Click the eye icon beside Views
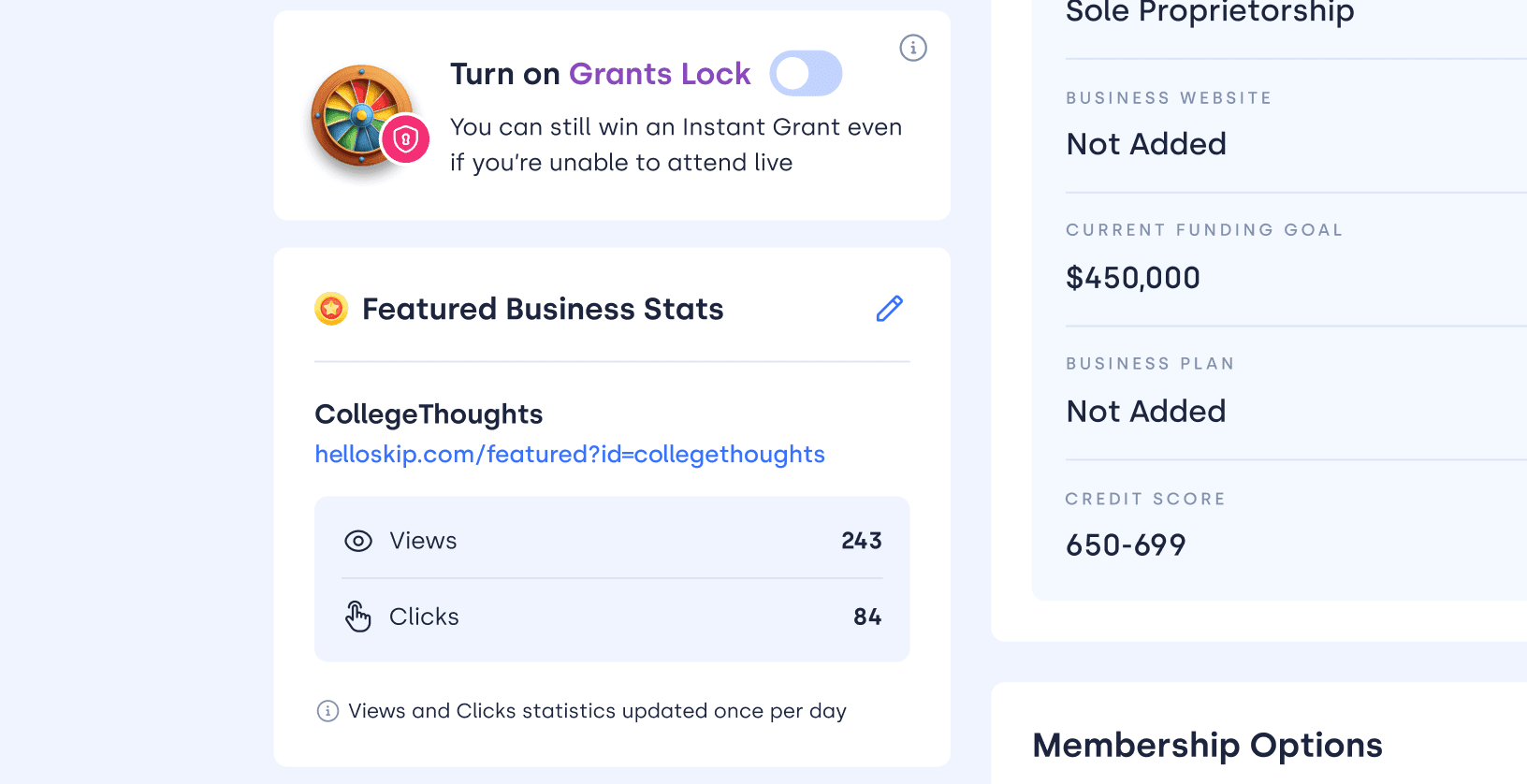 tap(358, 541)
